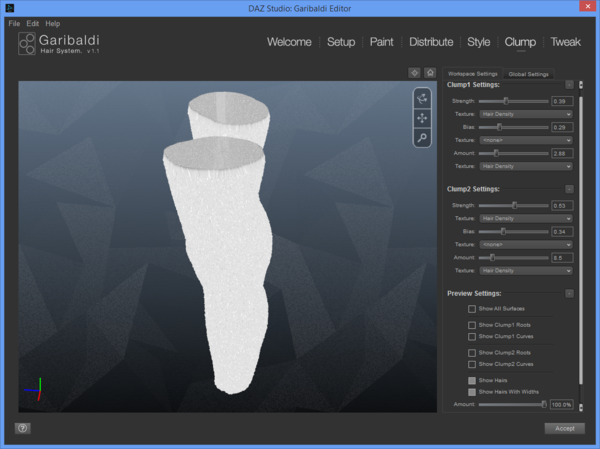Close the Garibaldi Editor window

click(588, 6)
